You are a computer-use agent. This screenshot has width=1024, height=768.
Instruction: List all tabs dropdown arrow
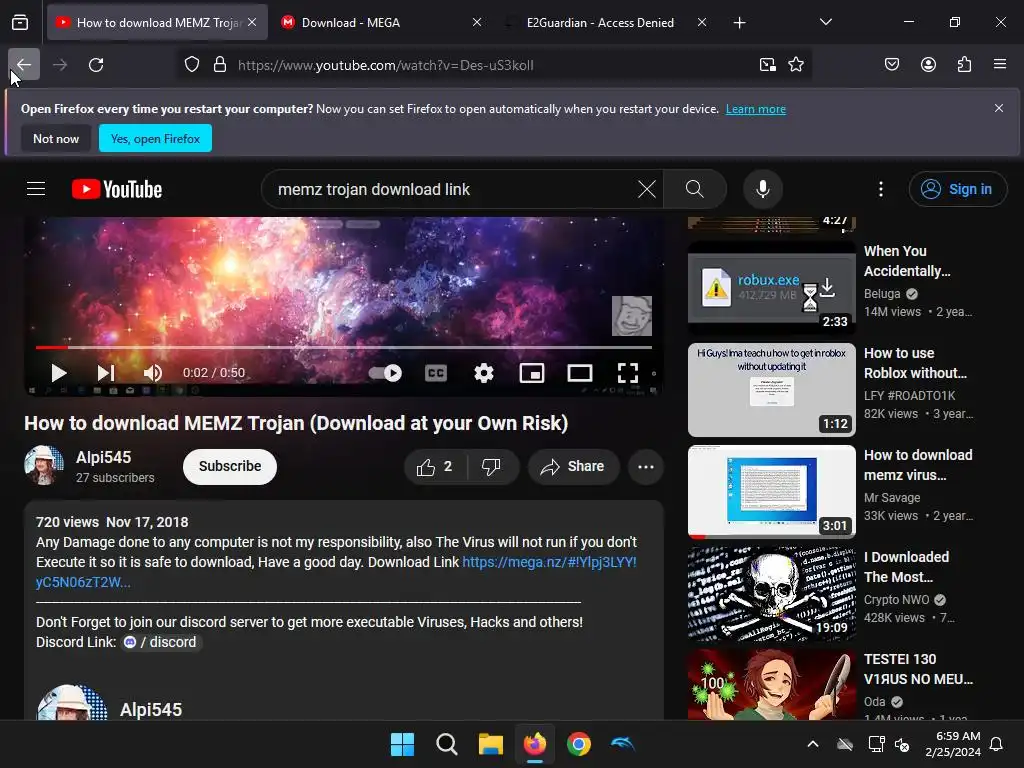[825, 22]
